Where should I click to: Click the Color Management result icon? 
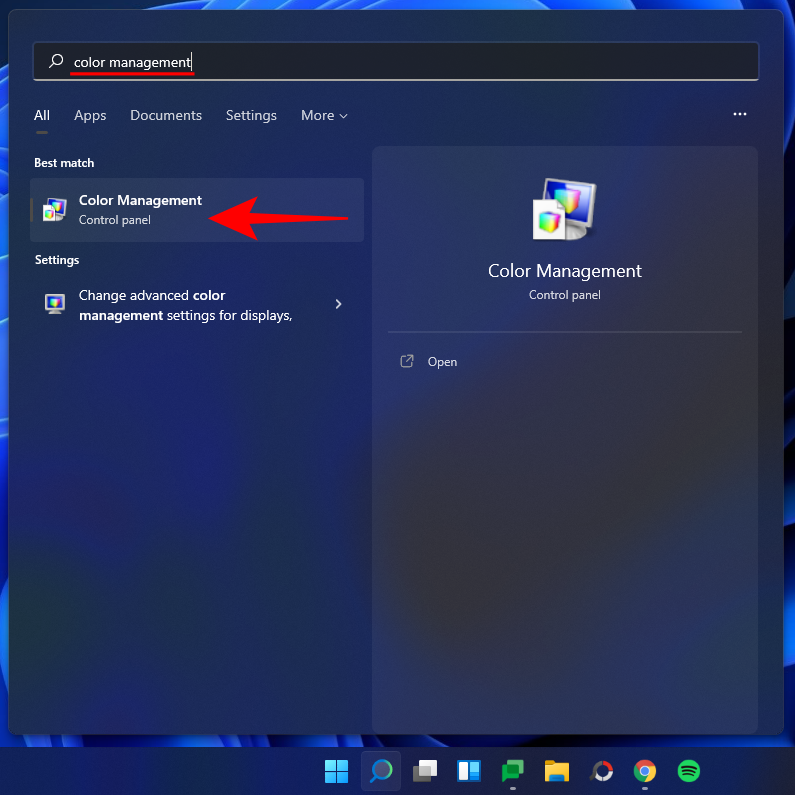55,209
